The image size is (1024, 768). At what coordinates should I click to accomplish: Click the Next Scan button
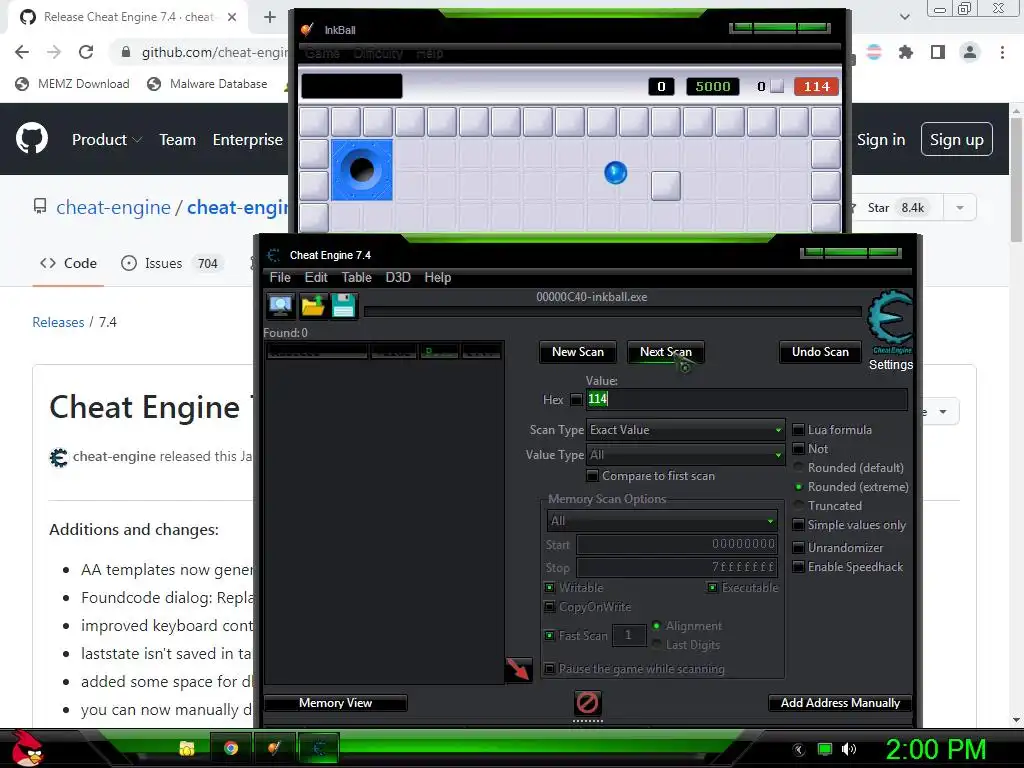click(665, 352)
